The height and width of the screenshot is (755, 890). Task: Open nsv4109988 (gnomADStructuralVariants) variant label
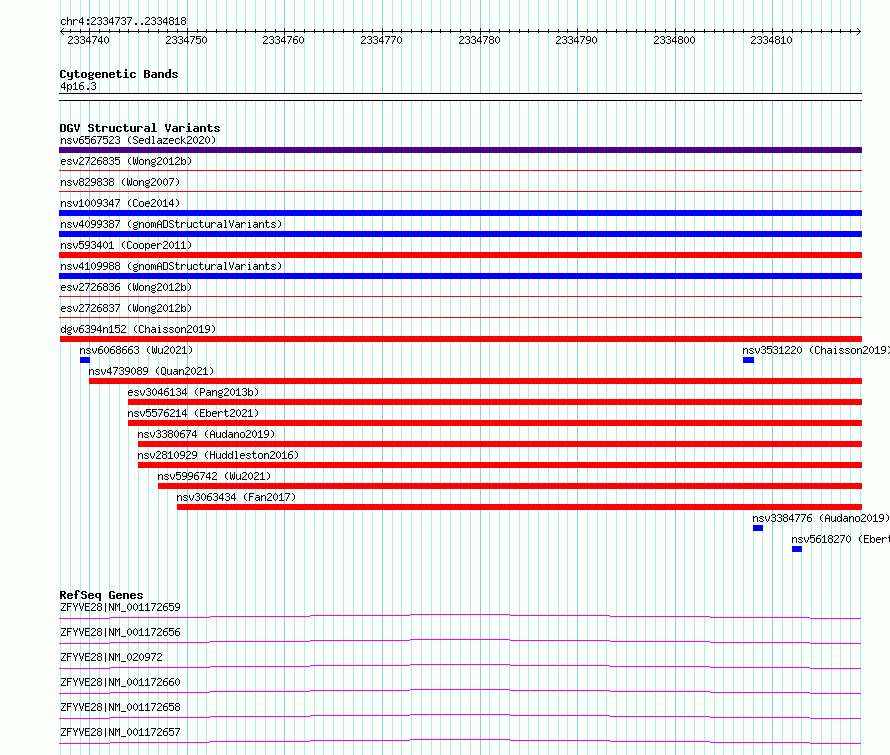[x=171, y=266]
